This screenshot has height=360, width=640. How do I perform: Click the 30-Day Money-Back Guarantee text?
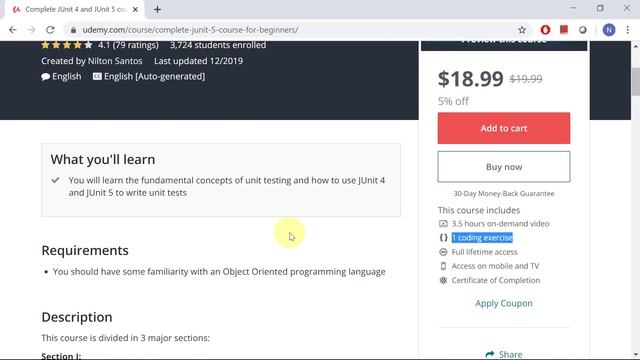pyautogui.click(x=504, y=193)
